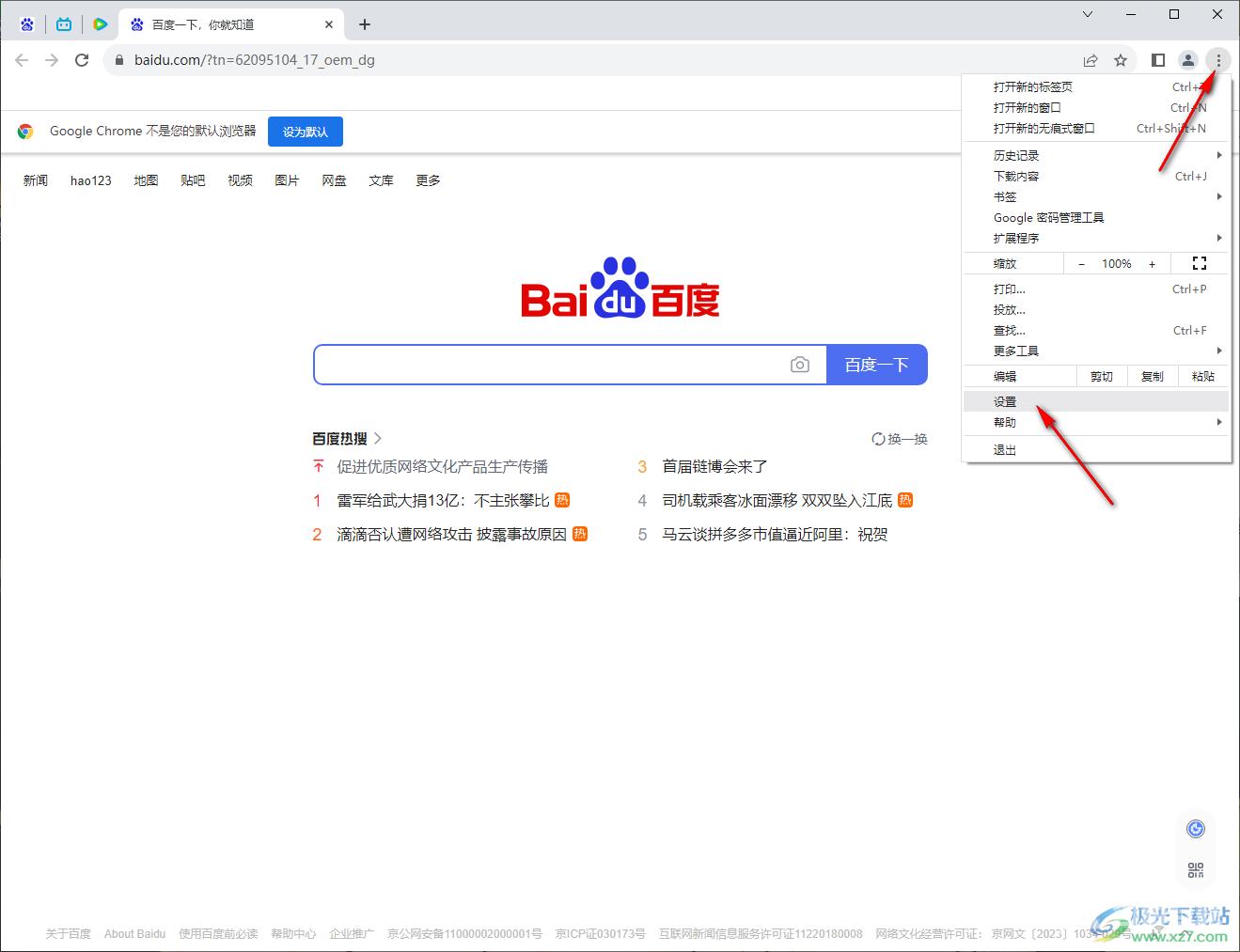This screenshot has width=1240, height=952.
Task: Open tab search dropdown arrow
Action: [1088, 14]
